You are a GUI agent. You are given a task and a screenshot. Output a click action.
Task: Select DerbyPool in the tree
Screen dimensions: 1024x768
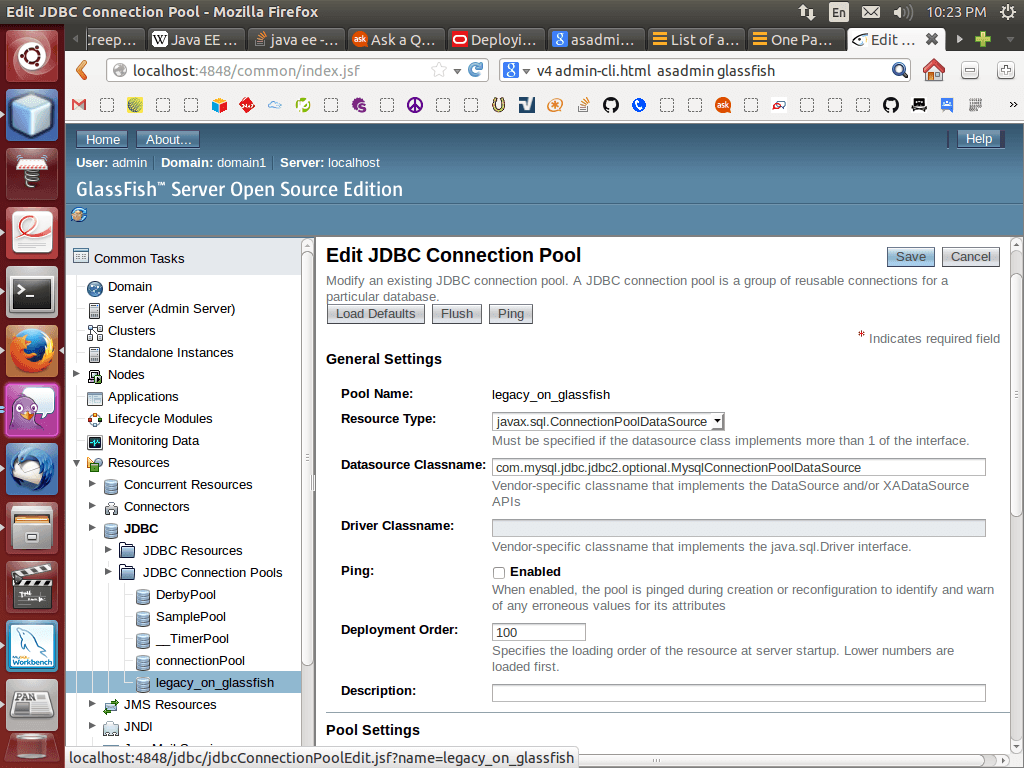(x=185, y=595)
